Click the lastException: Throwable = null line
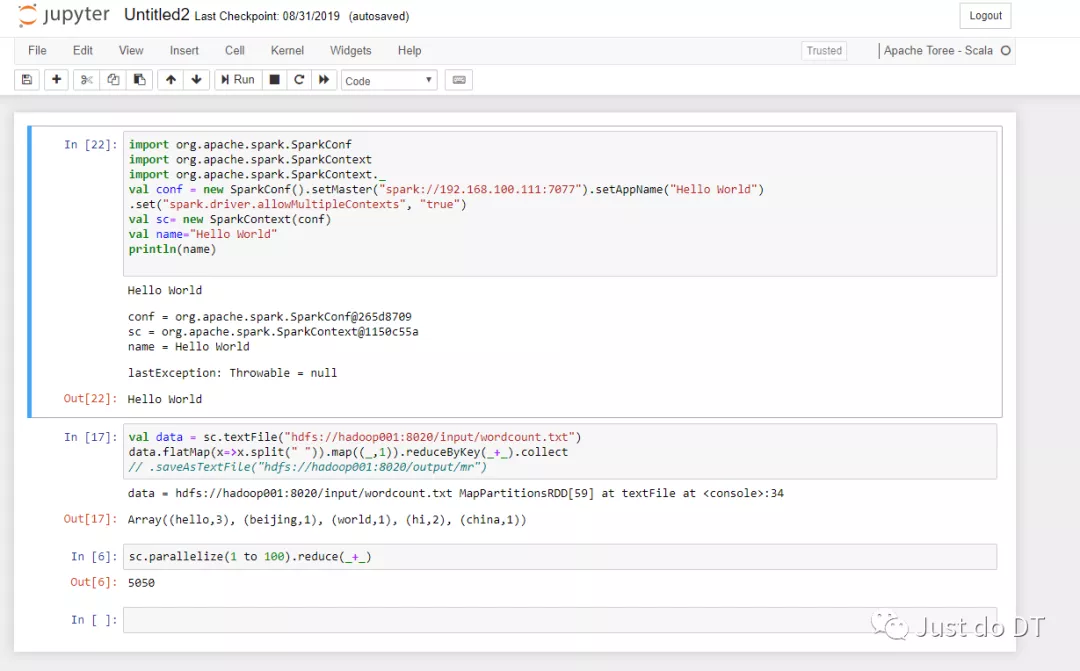The width and height of the screenshot is (1080, 671). click(x=232, y=373)
